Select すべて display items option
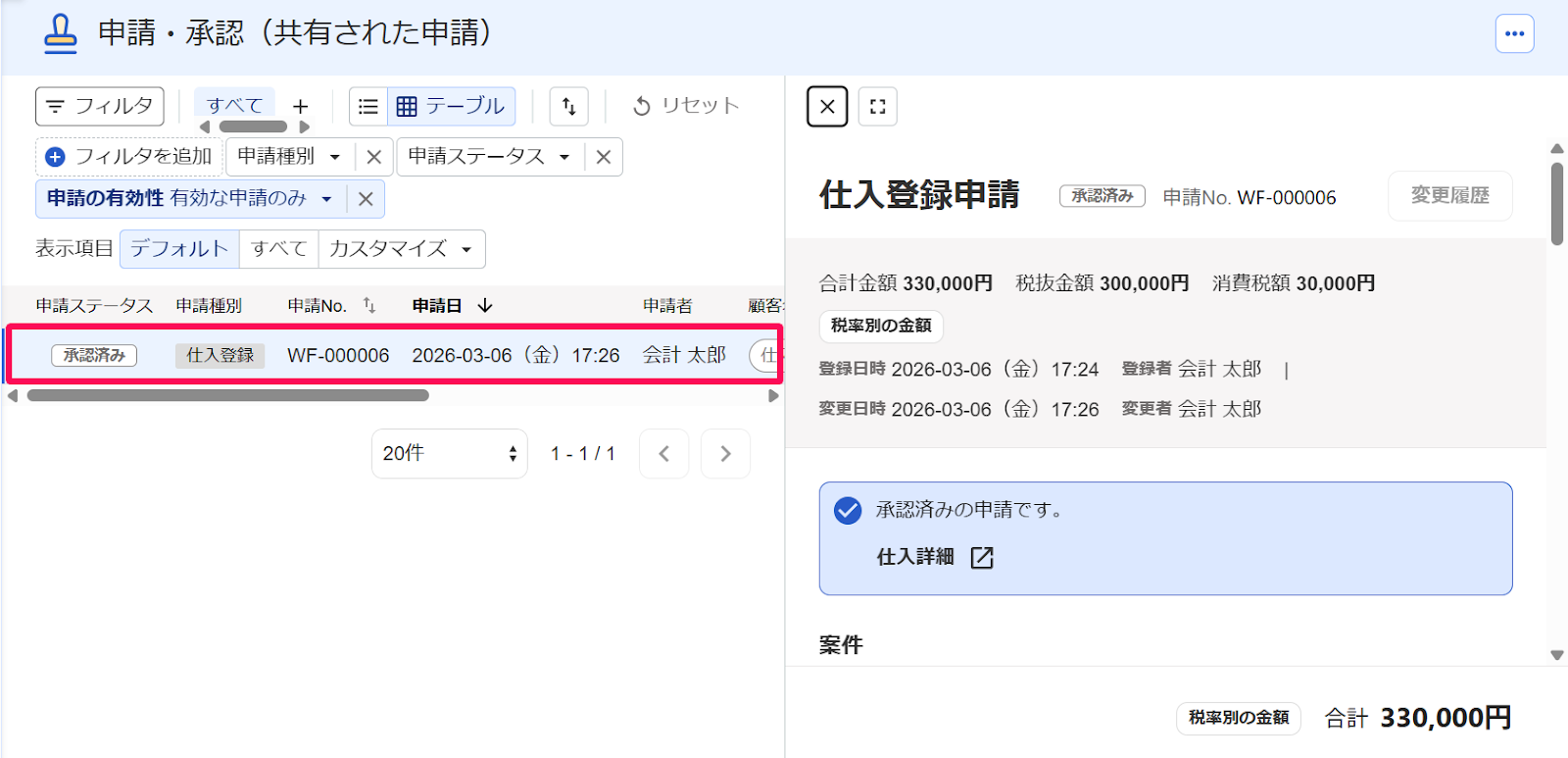Image resolution: width=1568 pixels, height=758 pixels. (279, 248)
